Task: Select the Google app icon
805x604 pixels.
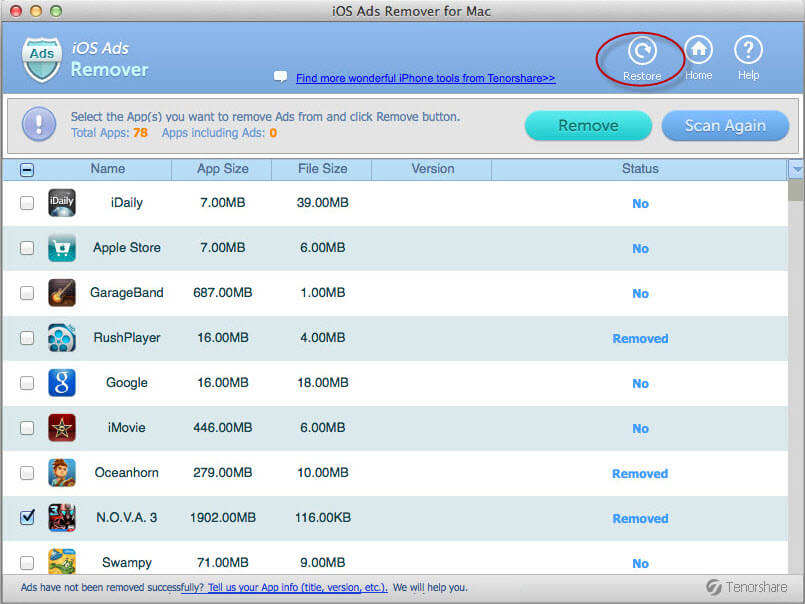Action: pyautogui.click(x=62, y=383)
